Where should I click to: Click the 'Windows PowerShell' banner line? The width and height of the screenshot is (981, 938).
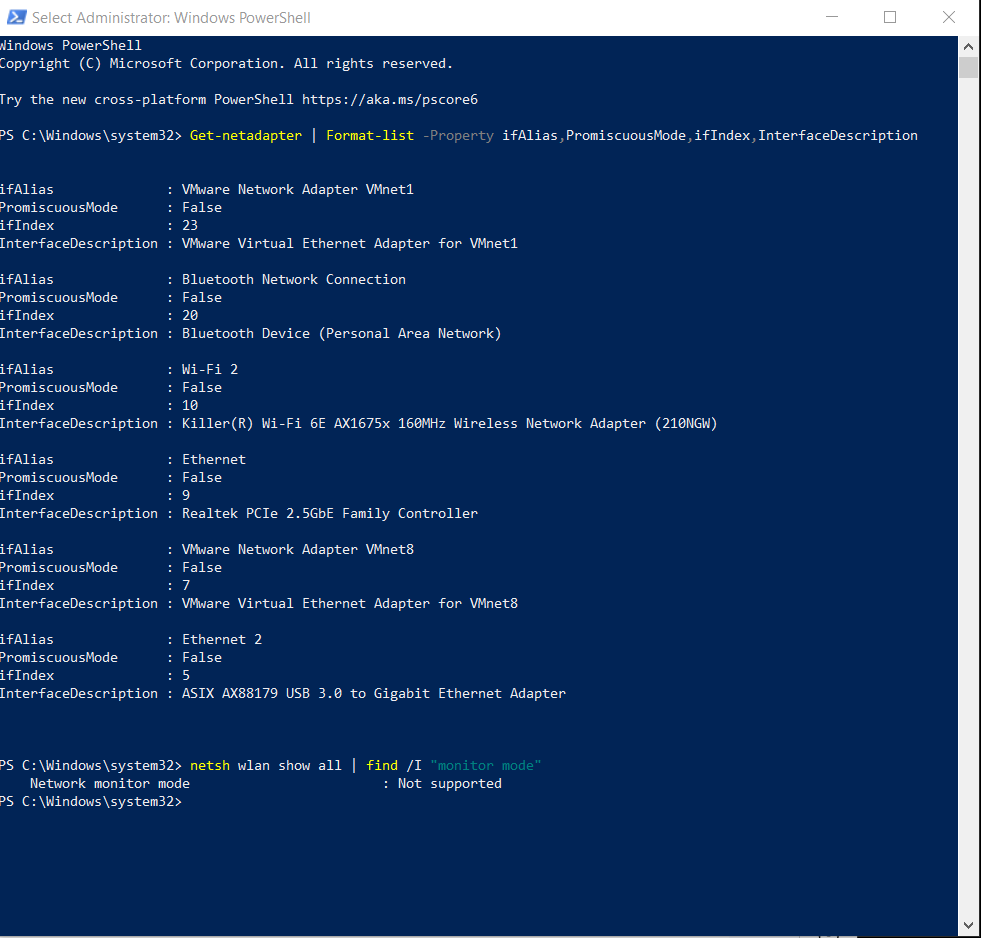[71, 46]
